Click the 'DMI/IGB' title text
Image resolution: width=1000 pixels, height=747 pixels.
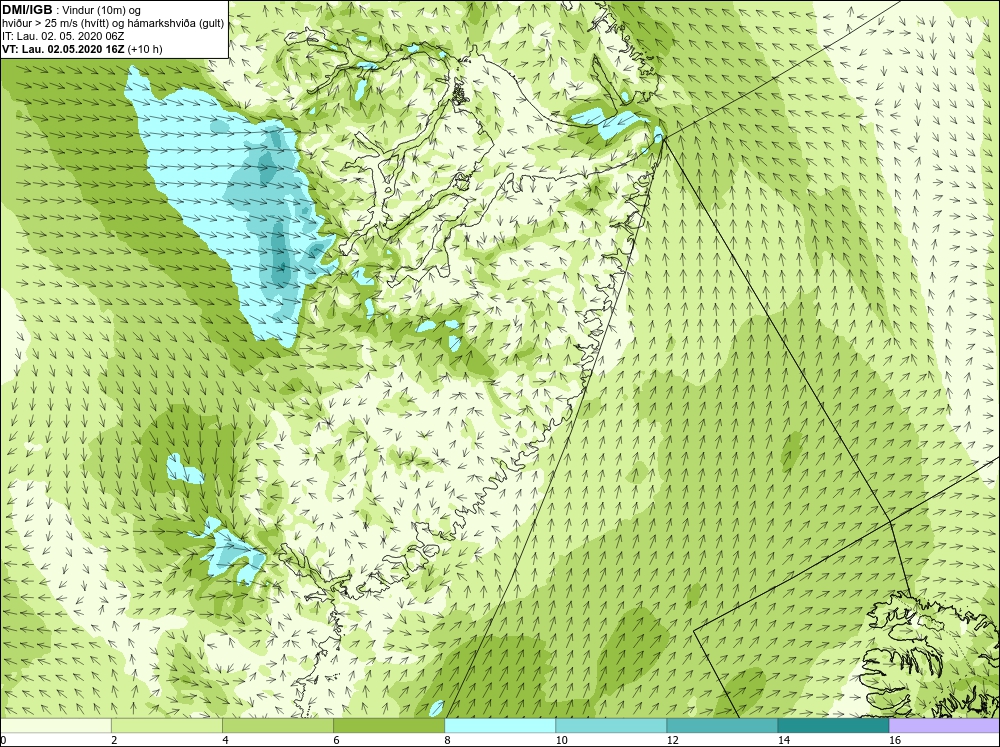point(27,10)
